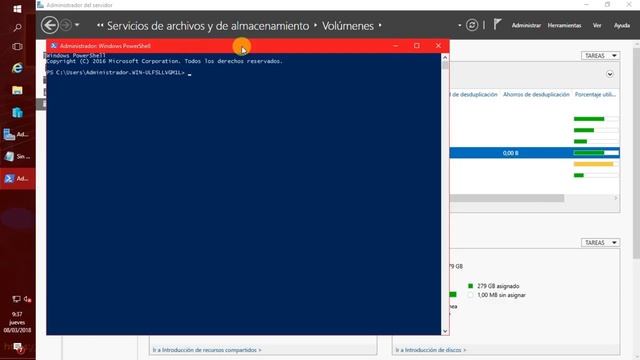
Task: Click the network status tray icon
Action: pos(16,299)
